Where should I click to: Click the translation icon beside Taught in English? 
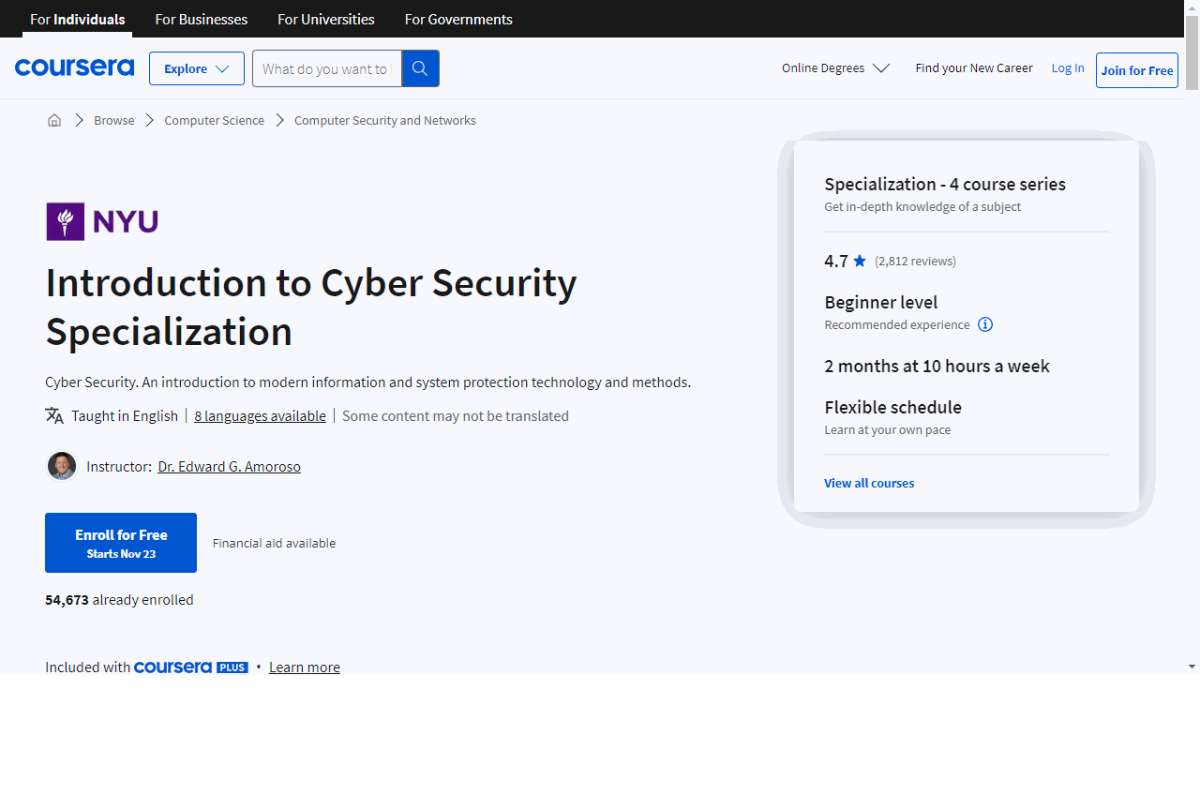click(54, 415)
